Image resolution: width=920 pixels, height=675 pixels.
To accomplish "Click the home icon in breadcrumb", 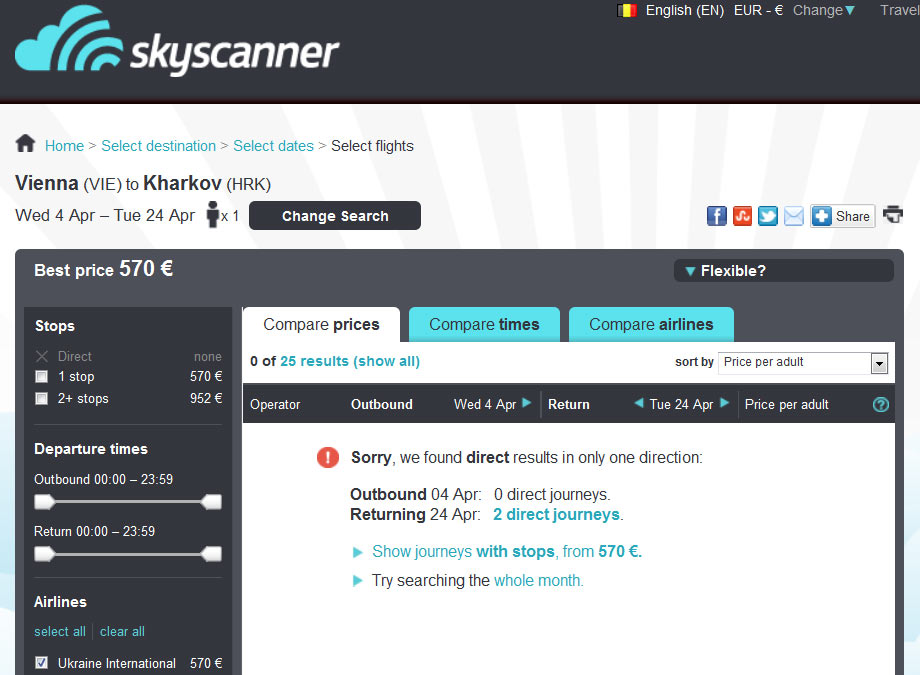I will tap(25, 143).
